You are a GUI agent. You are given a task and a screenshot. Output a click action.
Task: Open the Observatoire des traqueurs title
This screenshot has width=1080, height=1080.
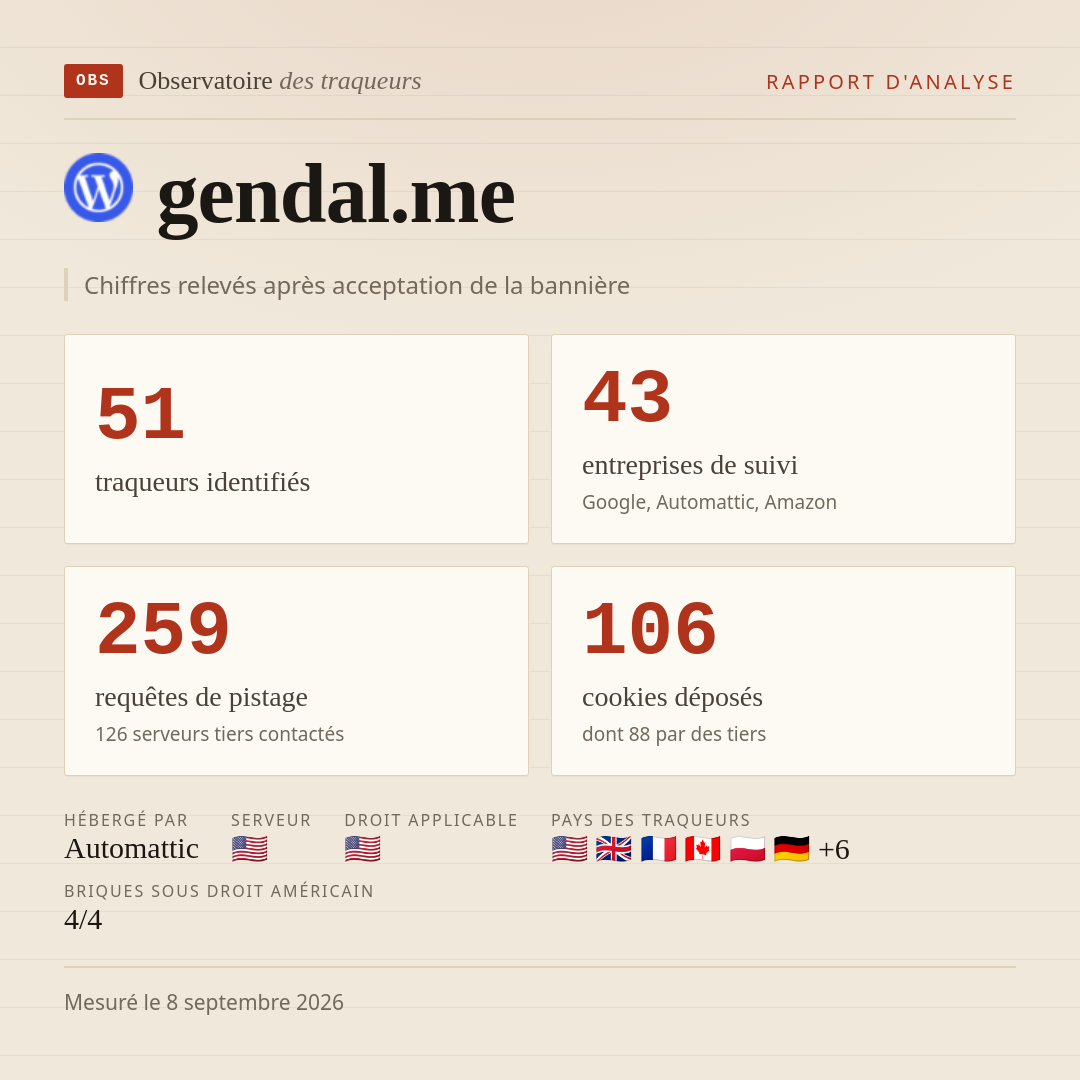coord(280,81)
